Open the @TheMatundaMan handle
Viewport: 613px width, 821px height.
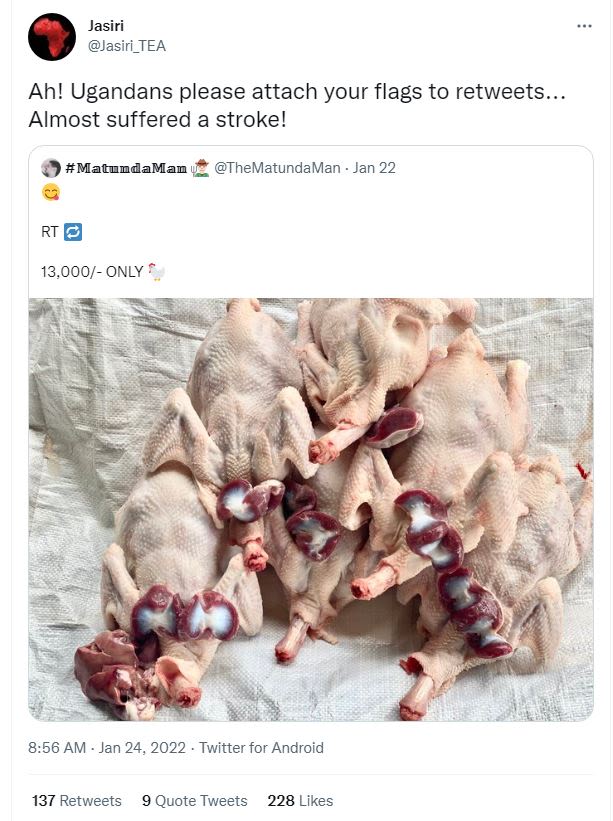coord(277,168)
